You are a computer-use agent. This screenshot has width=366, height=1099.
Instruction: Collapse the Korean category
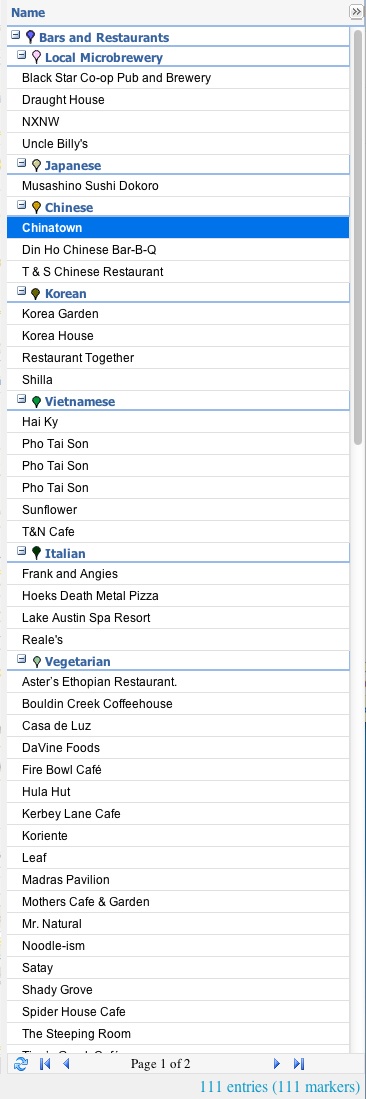click(22, 290)
